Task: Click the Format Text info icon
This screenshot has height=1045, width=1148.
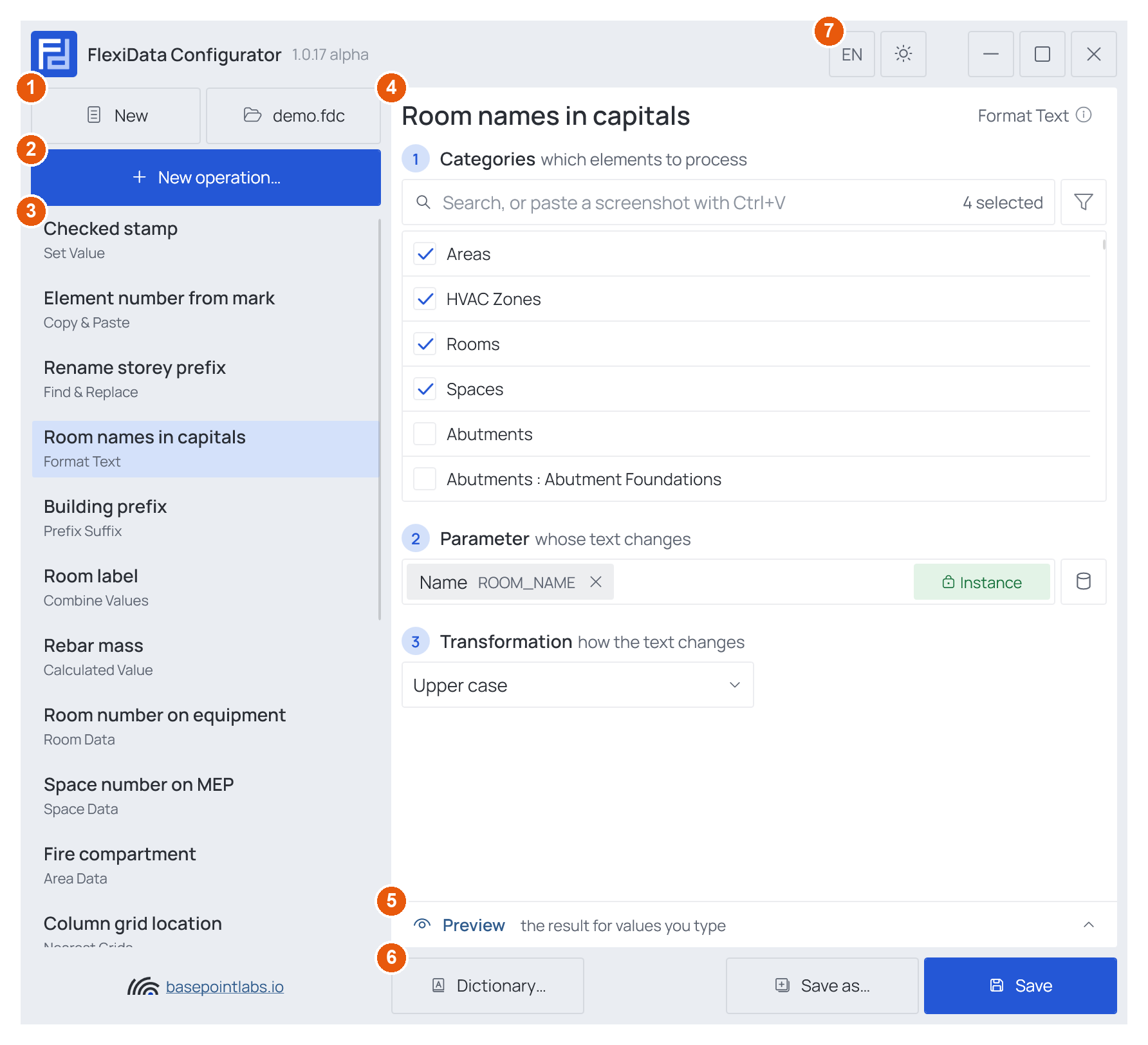Action: [x=1084, y=115]
